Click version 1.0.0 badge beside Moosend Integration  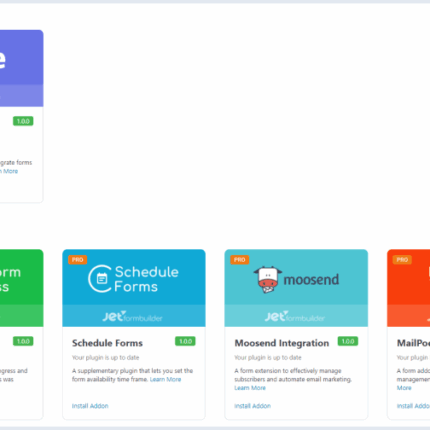click(348, 341)
